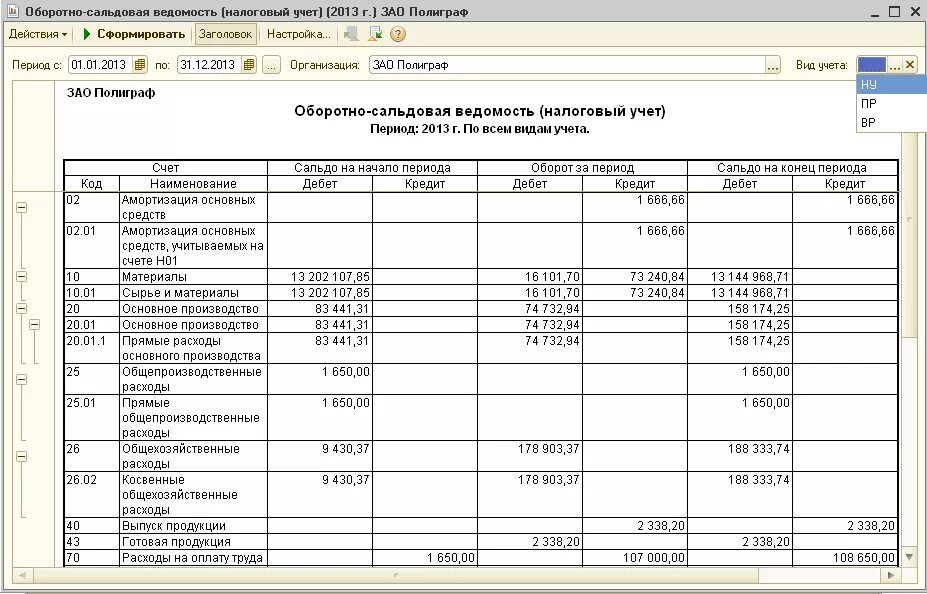The image size is (927, 594).
Task: Open the Действия menu
Action: (x=38, y=34)
